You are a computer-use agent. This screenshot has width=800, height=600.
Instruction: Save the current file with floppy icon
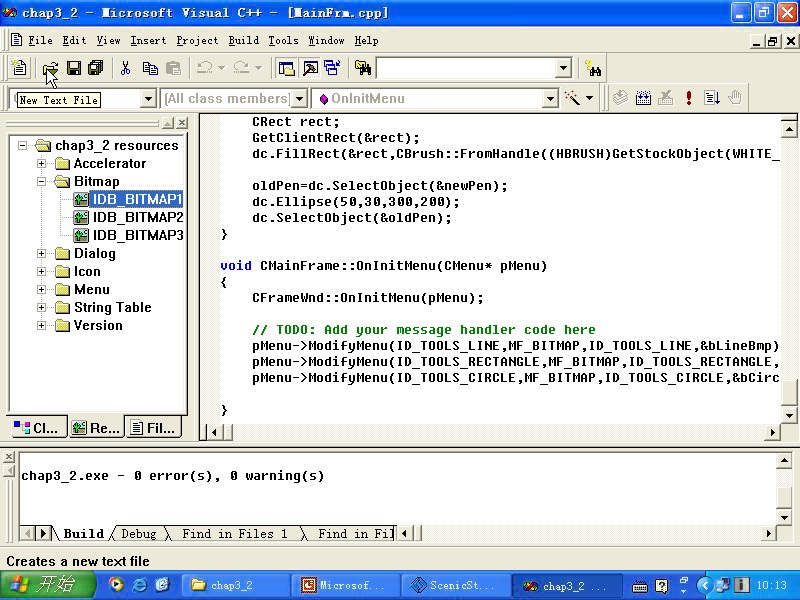click(74, 68)
